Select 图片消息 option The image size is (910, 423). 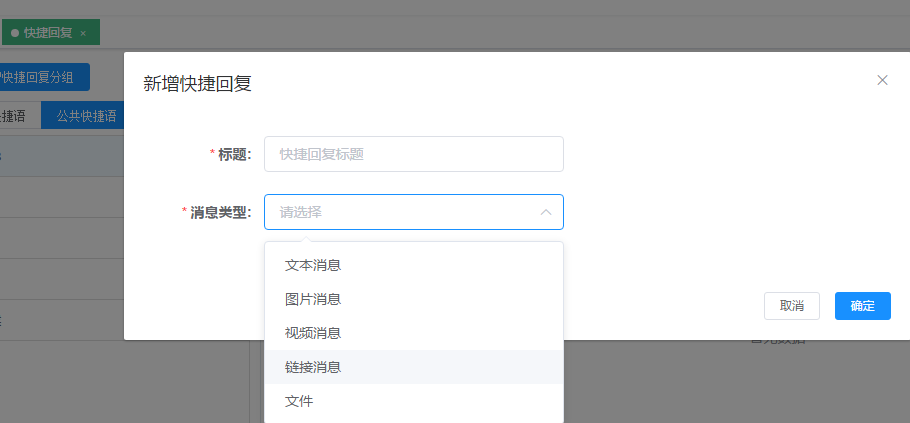point(313,299)
